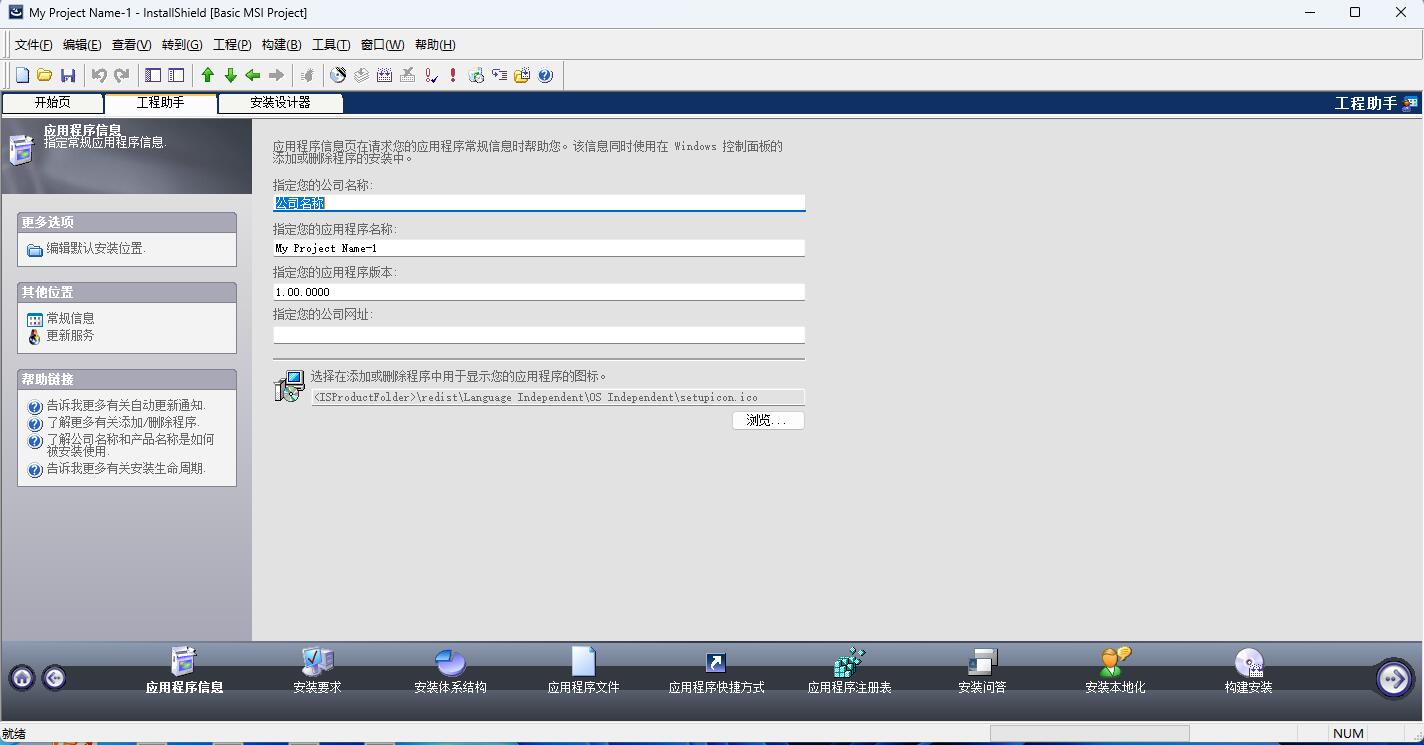Click the green up arrow toolbar icon
The width and height of the screenshot is (1424, 745).
pyautogui.click(x=208, y=75)
